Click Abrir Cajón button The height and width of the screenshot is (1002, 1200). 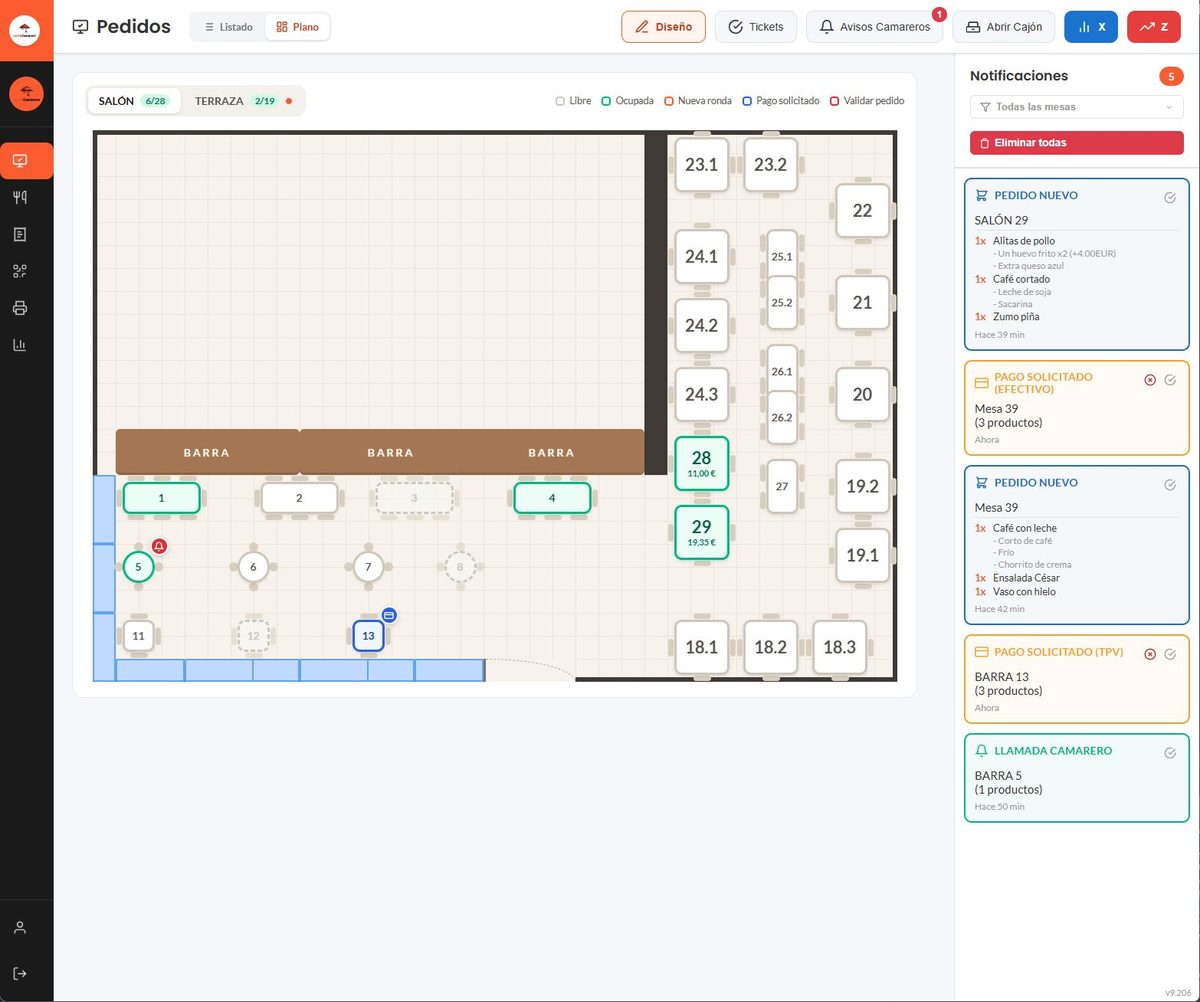click(1003, 27)
